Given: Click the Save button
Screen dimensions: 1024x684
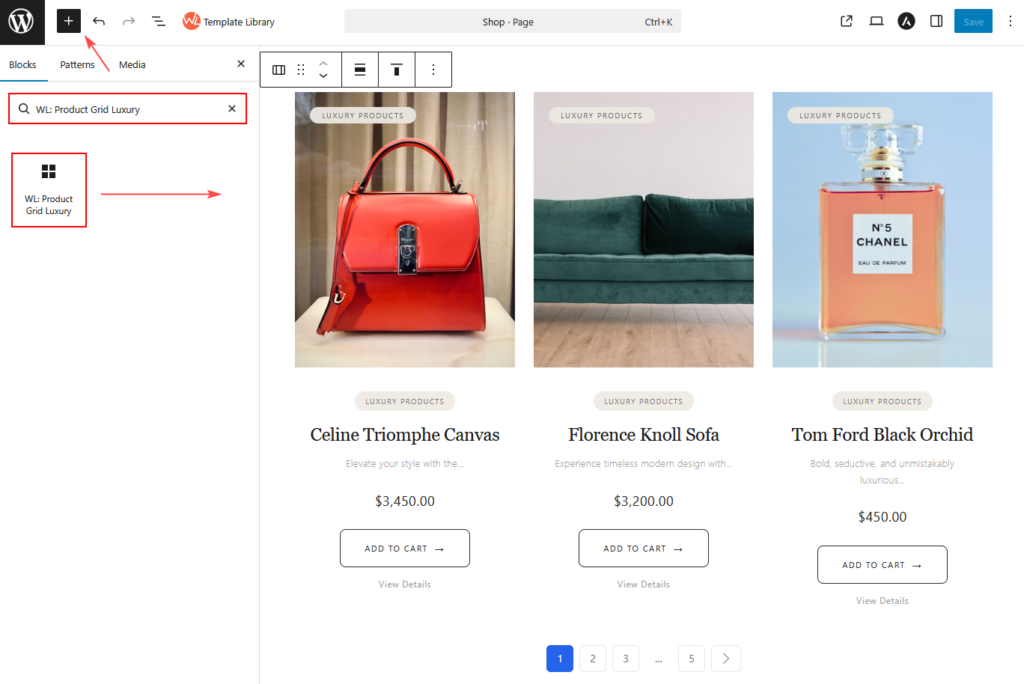Looking at the screenshot, I should click(973, 21).
